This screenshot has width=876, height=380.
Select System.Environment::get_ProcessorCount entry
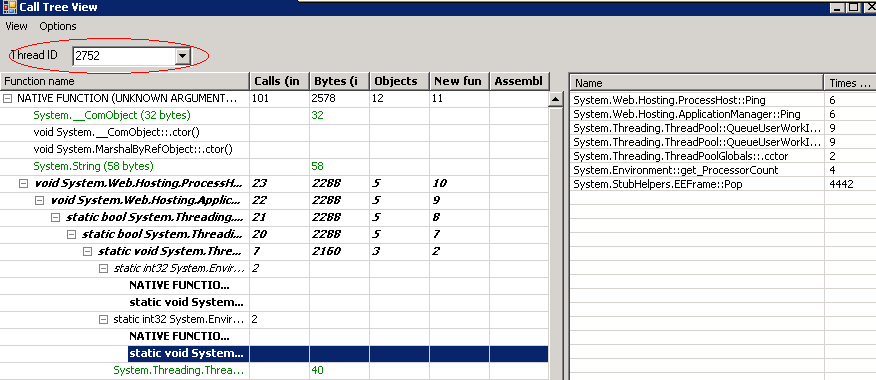click(x=675, y=170)
